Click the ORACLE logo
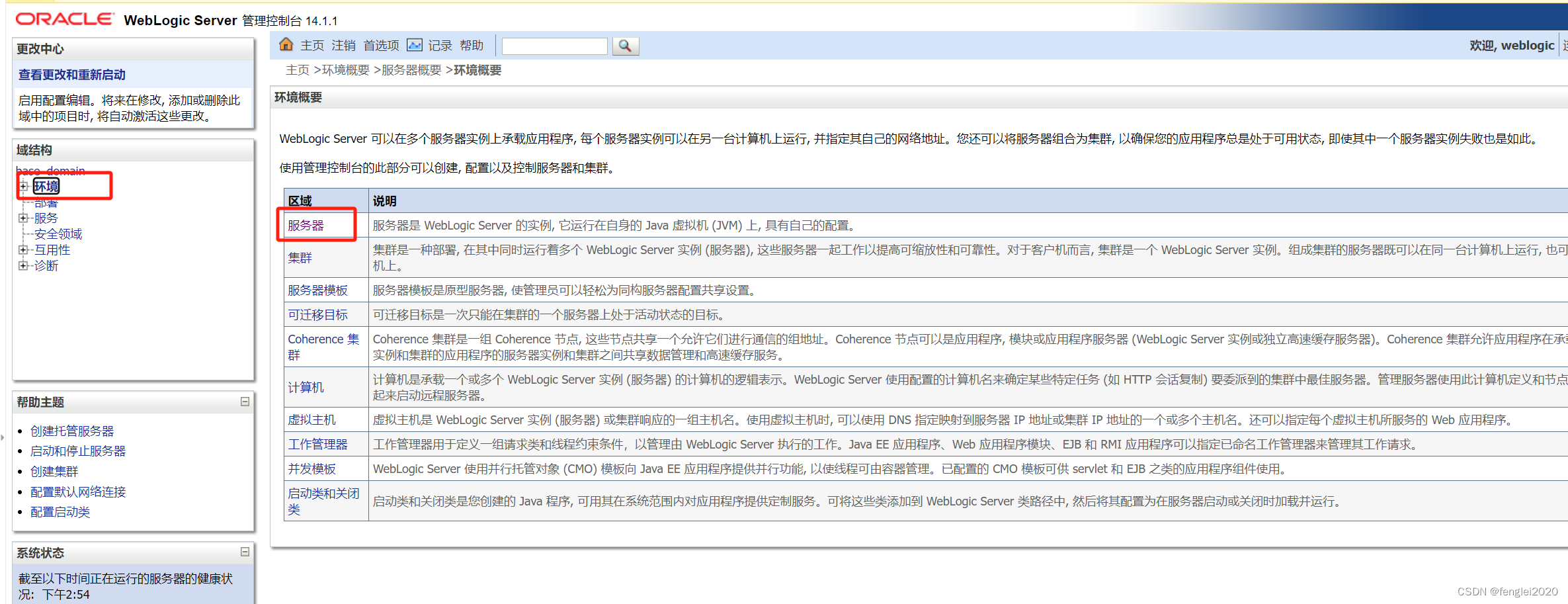This screenshot has height=604, width=1568. [x=63, y=18]
